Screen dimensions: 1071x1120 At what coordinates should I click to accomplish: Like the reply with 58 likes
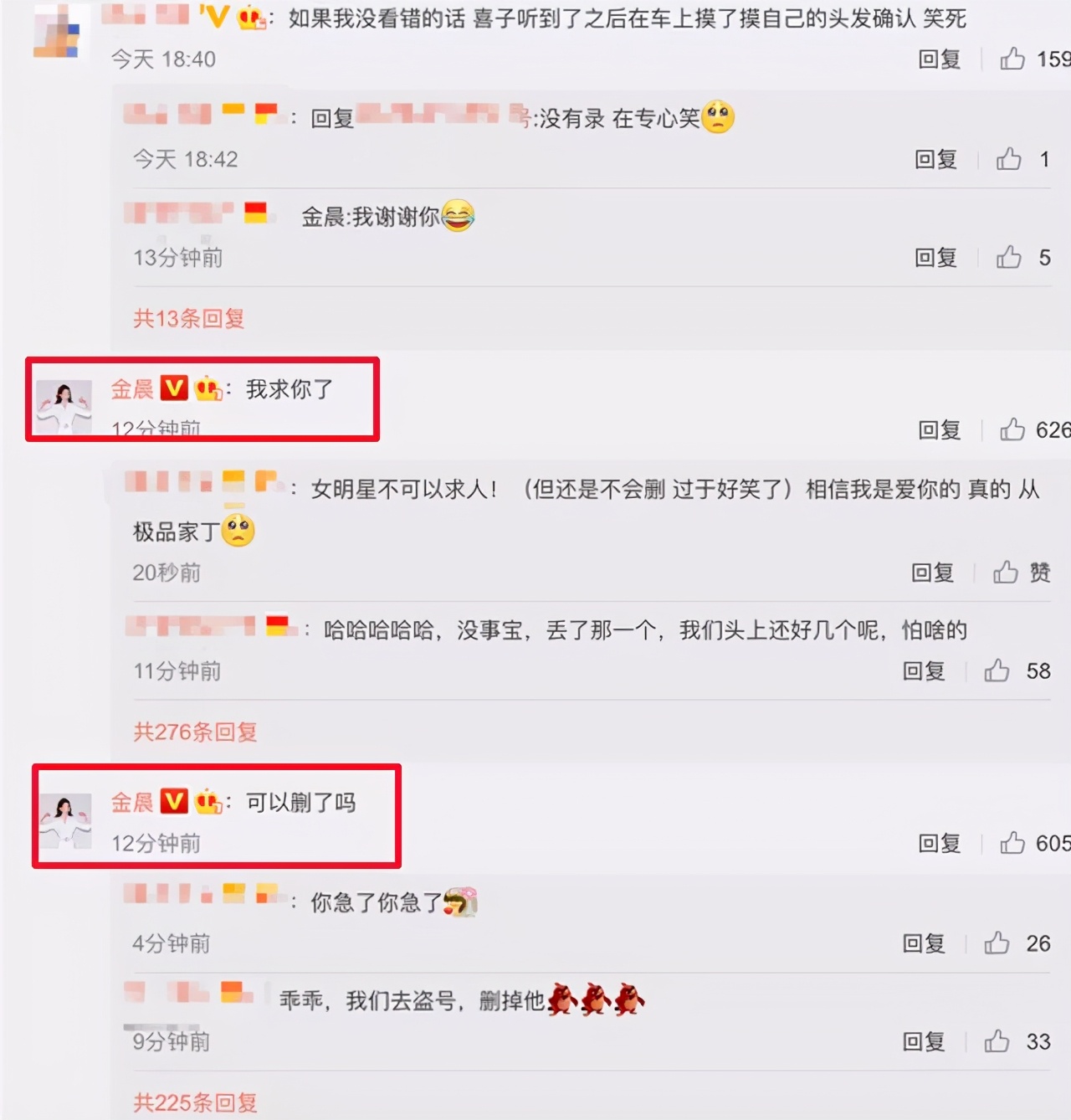click(997, 670)
